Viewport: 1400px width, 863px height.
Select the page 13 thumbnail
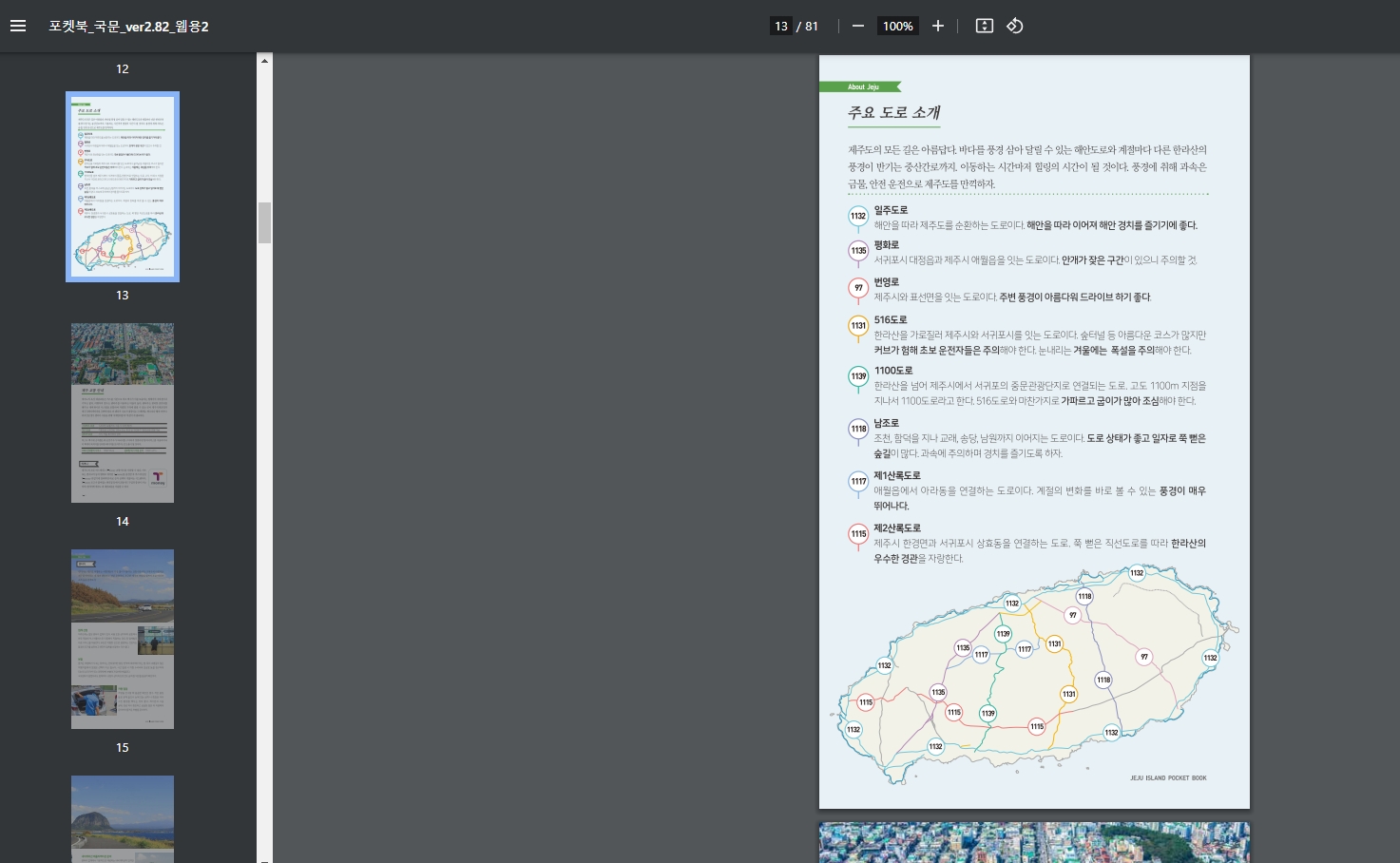click(123, 187)
